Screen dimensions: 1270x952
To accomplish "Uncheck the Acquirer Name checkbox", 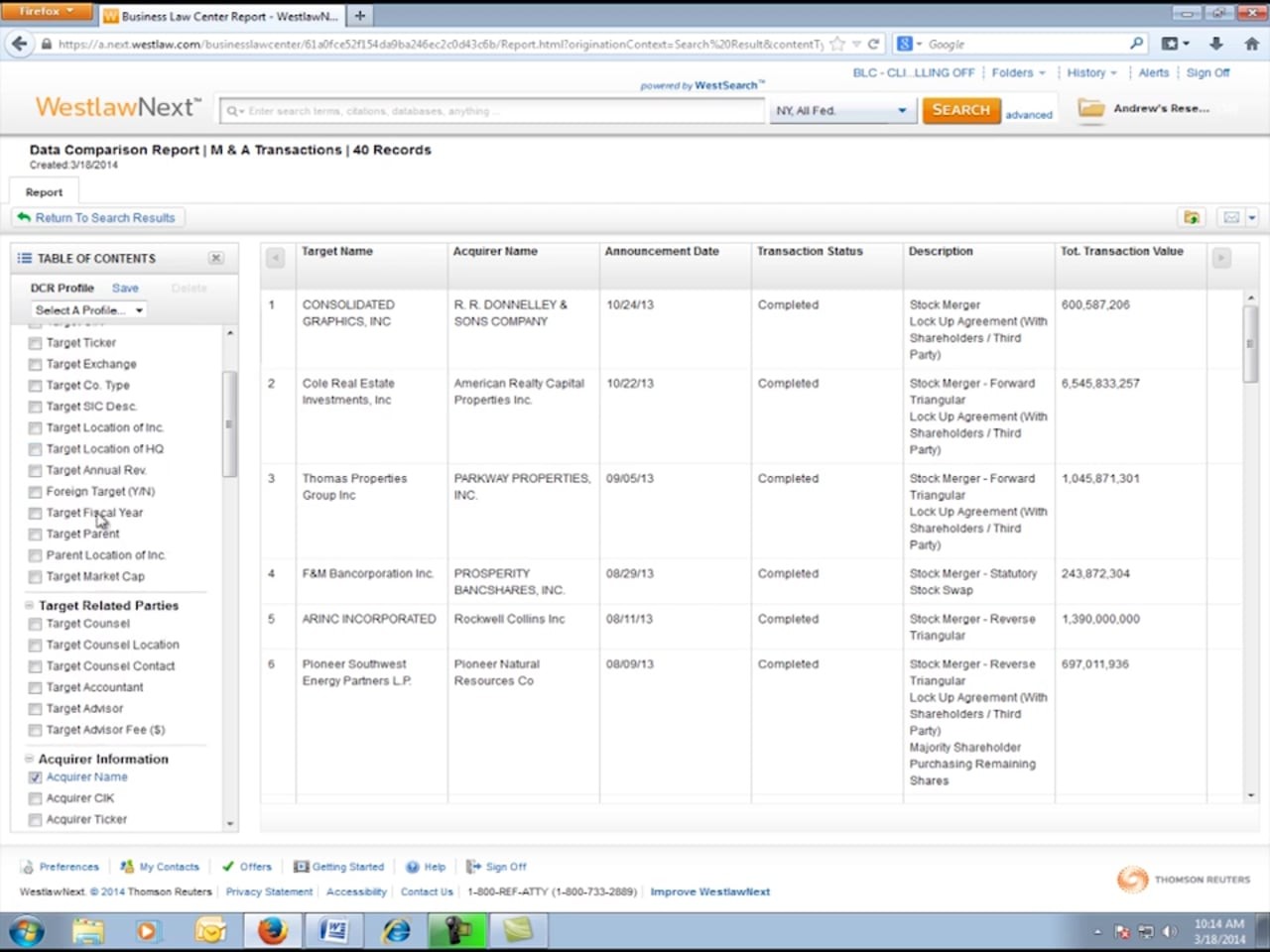I will pyautogui.click(x=35, y=777).
